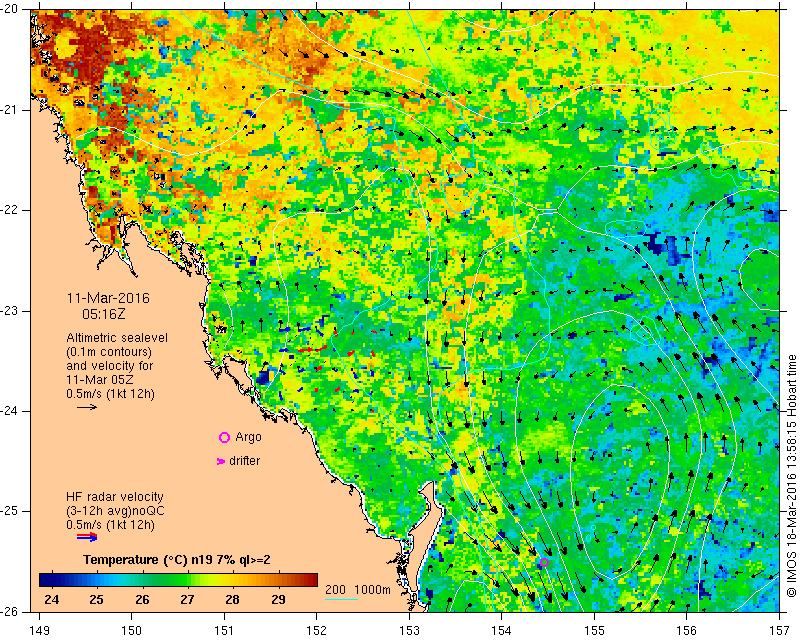Viewport: 800px width, 640px height.
Task: Click color bar value '28'
Action: [233, 600]
